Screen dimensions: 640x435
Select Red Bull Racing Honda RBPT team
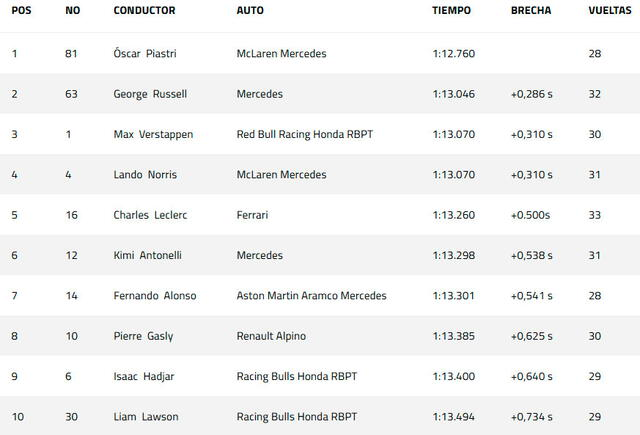pos(305,134)
